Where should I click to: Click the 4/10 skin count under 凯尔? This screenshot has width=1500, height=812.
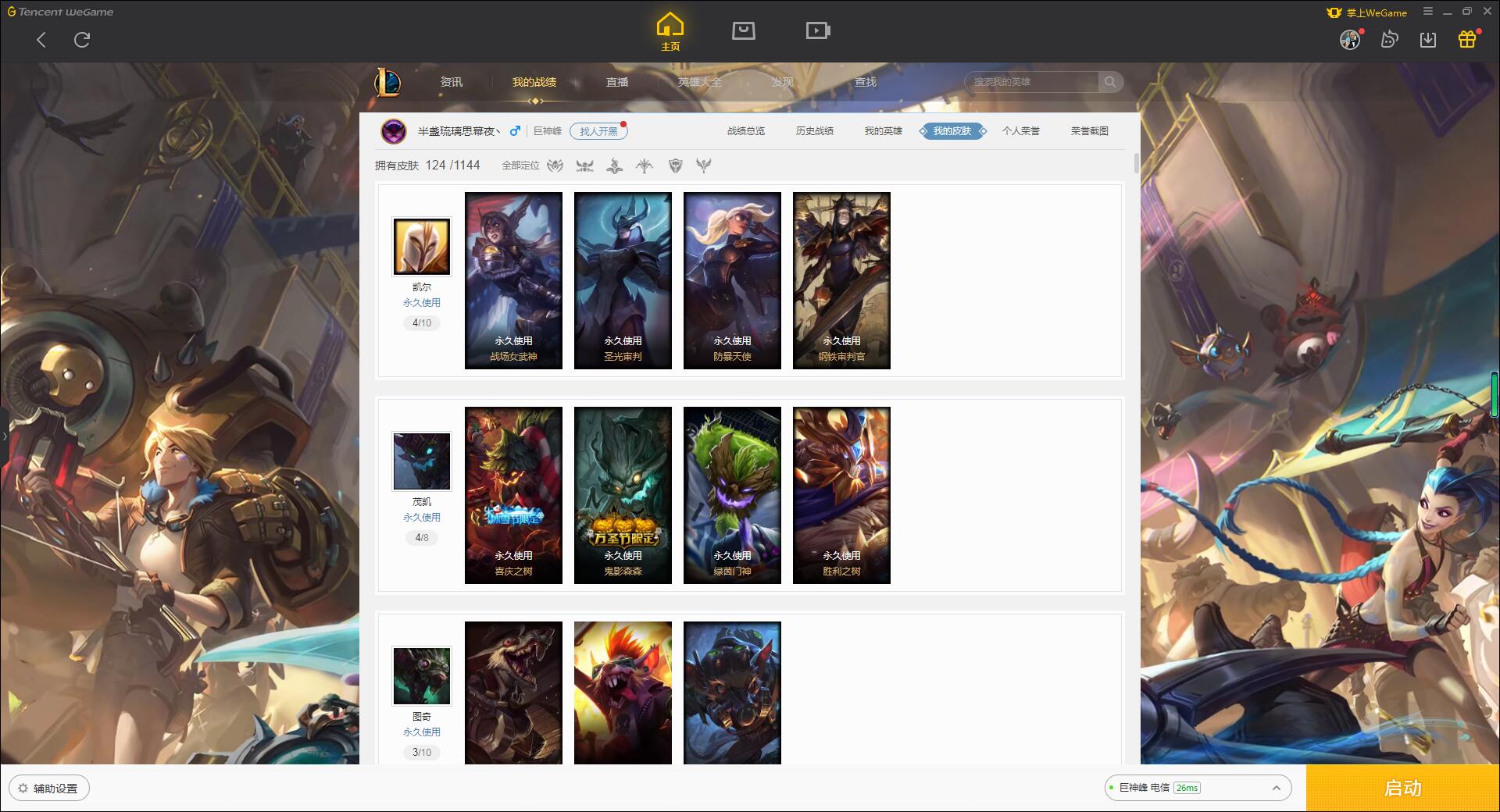click(422, 323)
